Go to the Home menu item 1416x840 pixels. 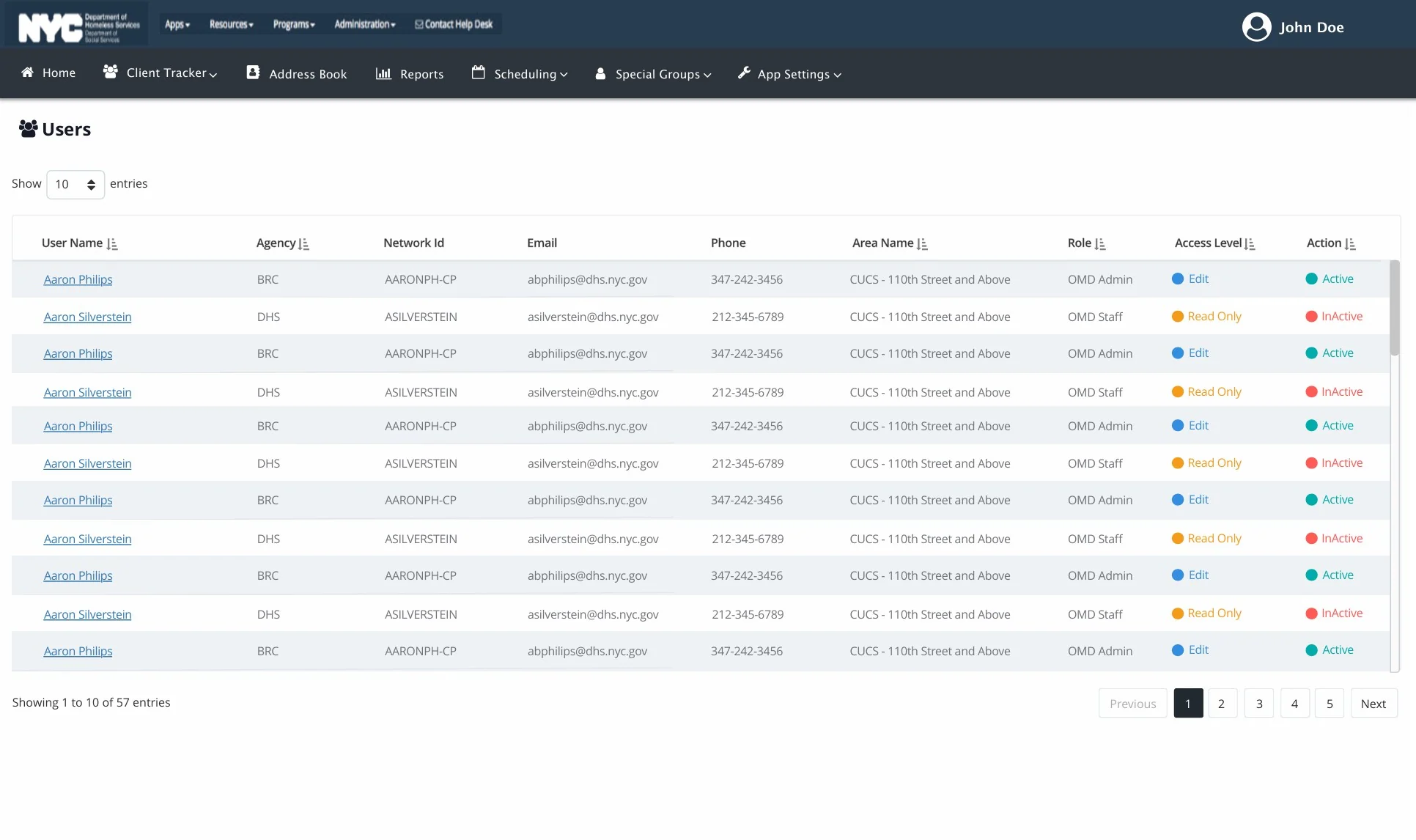coord(48,73)
